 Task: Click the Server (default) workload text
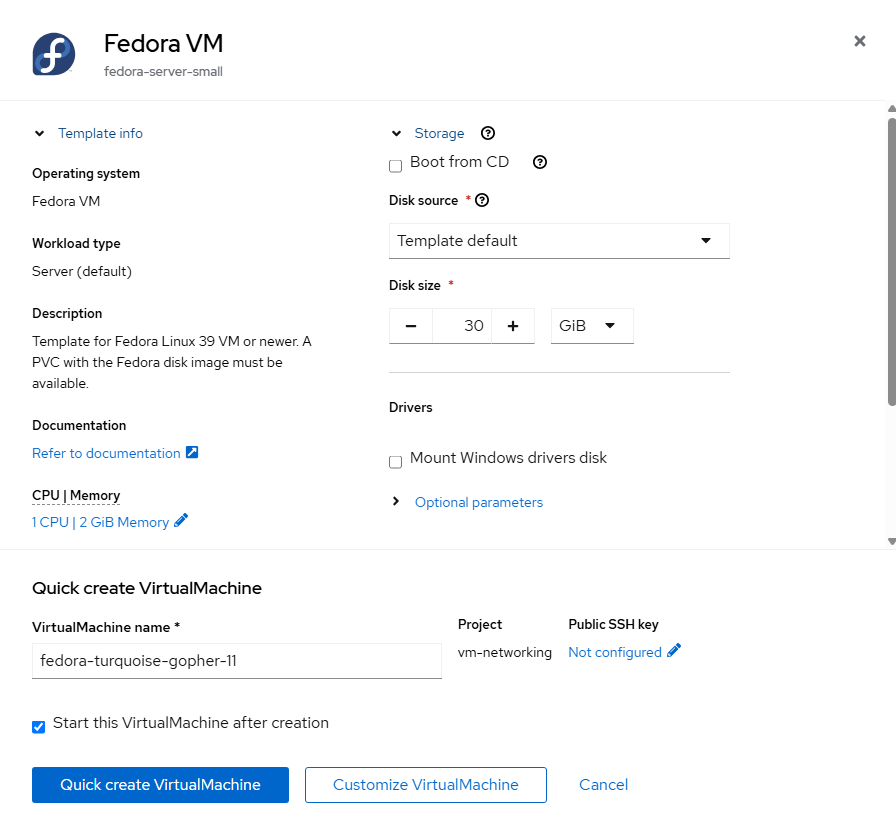(82, 271)
